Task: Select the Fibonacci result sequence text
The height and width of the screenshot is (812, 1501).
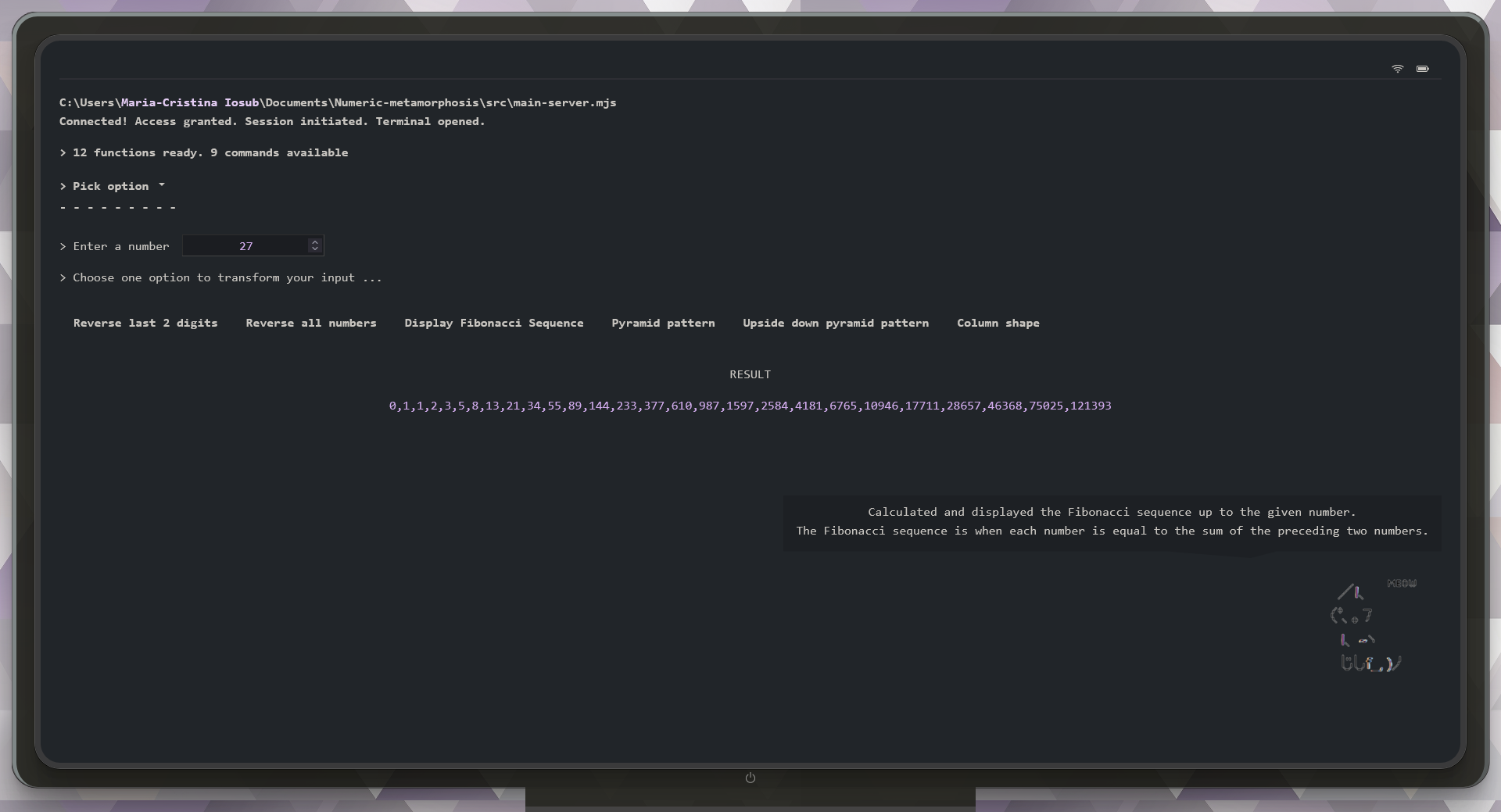Action: 749,406
